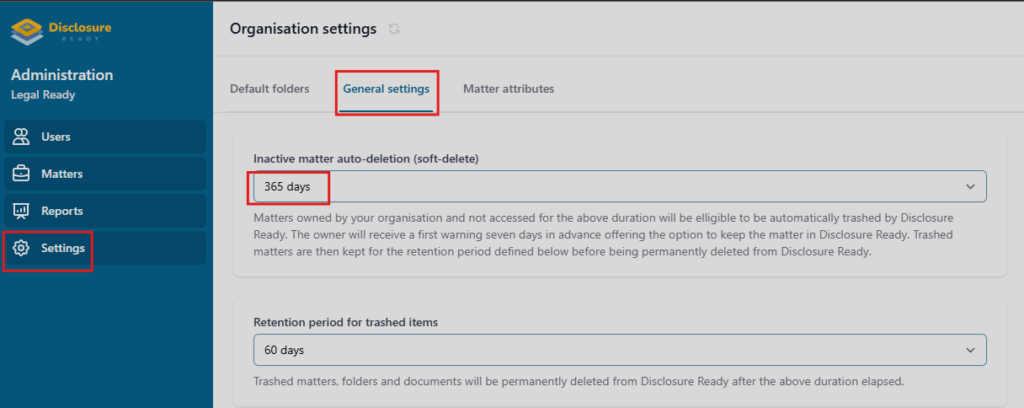The height and width of the screenshot is (408, 1024).
Task: Open Matters from the sidebar
Action: (105, 174)
